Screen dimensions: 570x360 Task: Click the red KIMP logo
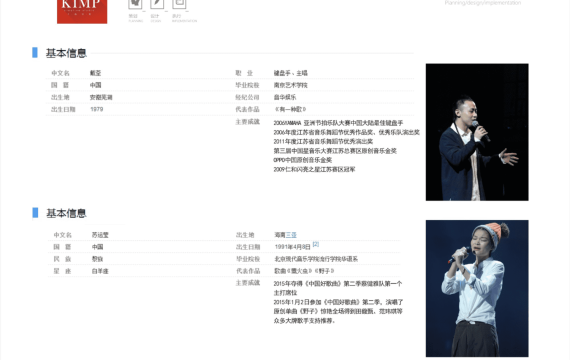(x=82, y=11)
